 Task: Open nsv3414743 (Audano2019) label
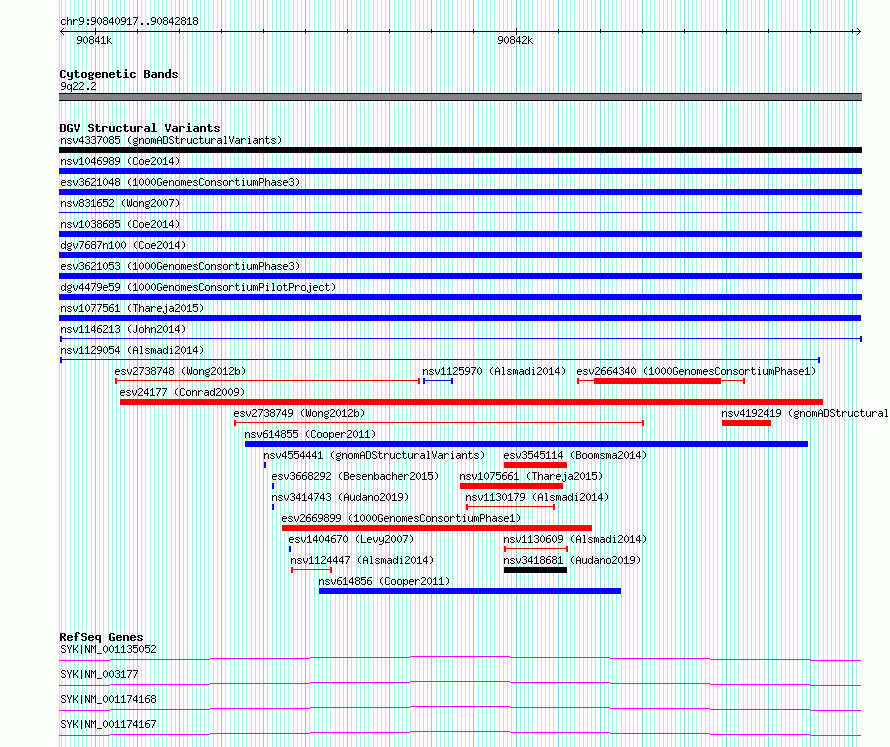click(340, 497)
